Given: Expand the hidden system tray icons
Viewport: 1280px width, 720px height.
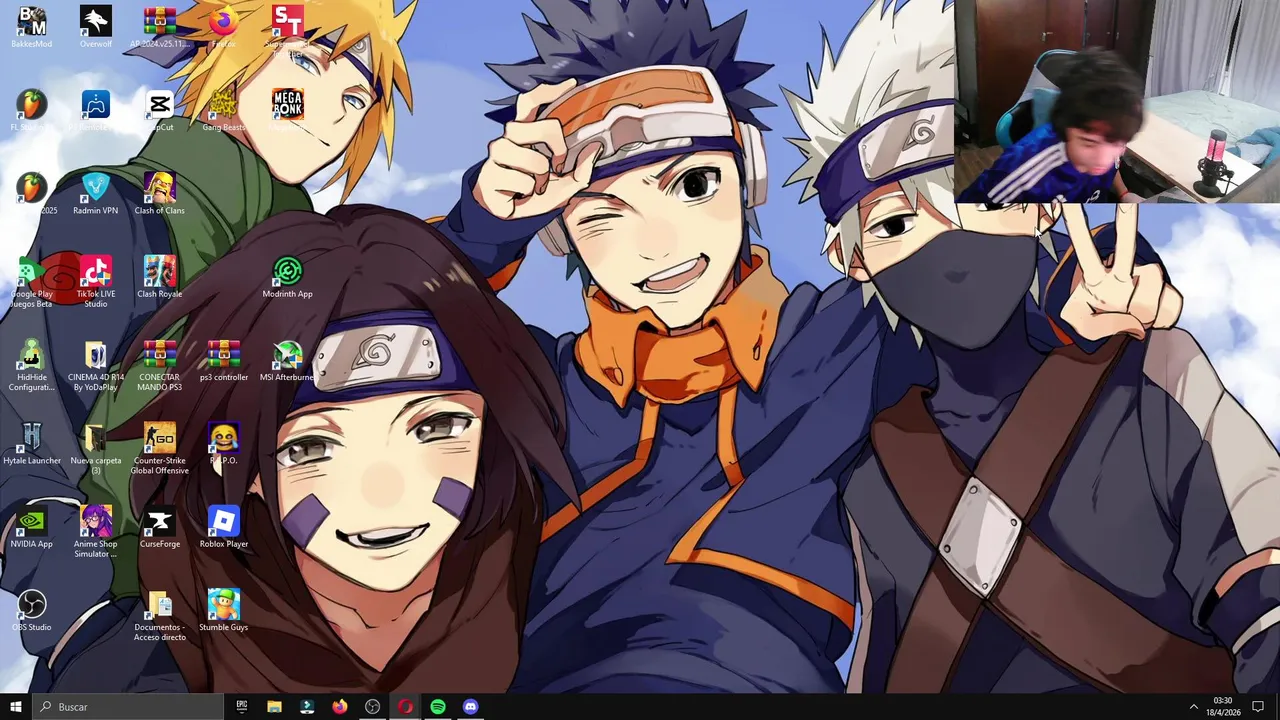Looking at the screenshot, I should coord(1193,706).
